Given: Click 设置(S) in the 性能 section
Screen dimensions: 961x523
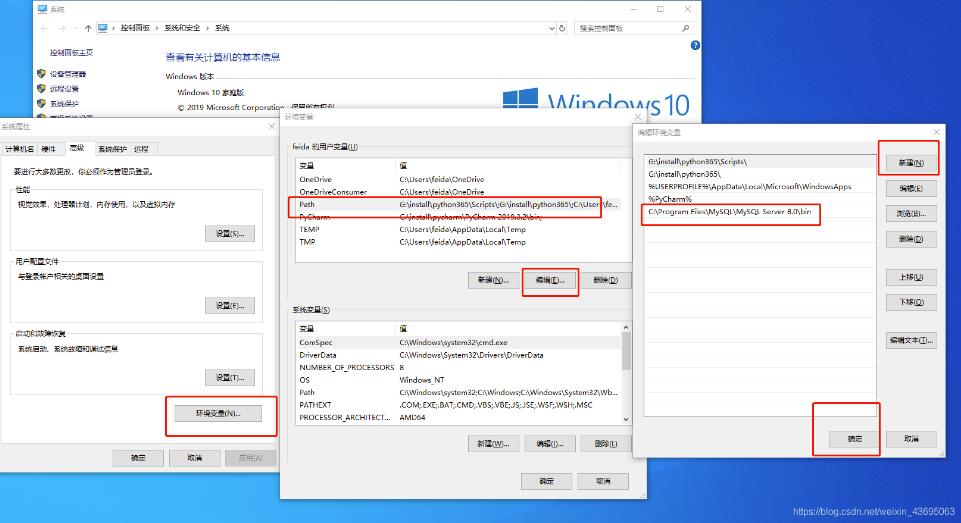Looking at the screenshot, I should (230, 234).
